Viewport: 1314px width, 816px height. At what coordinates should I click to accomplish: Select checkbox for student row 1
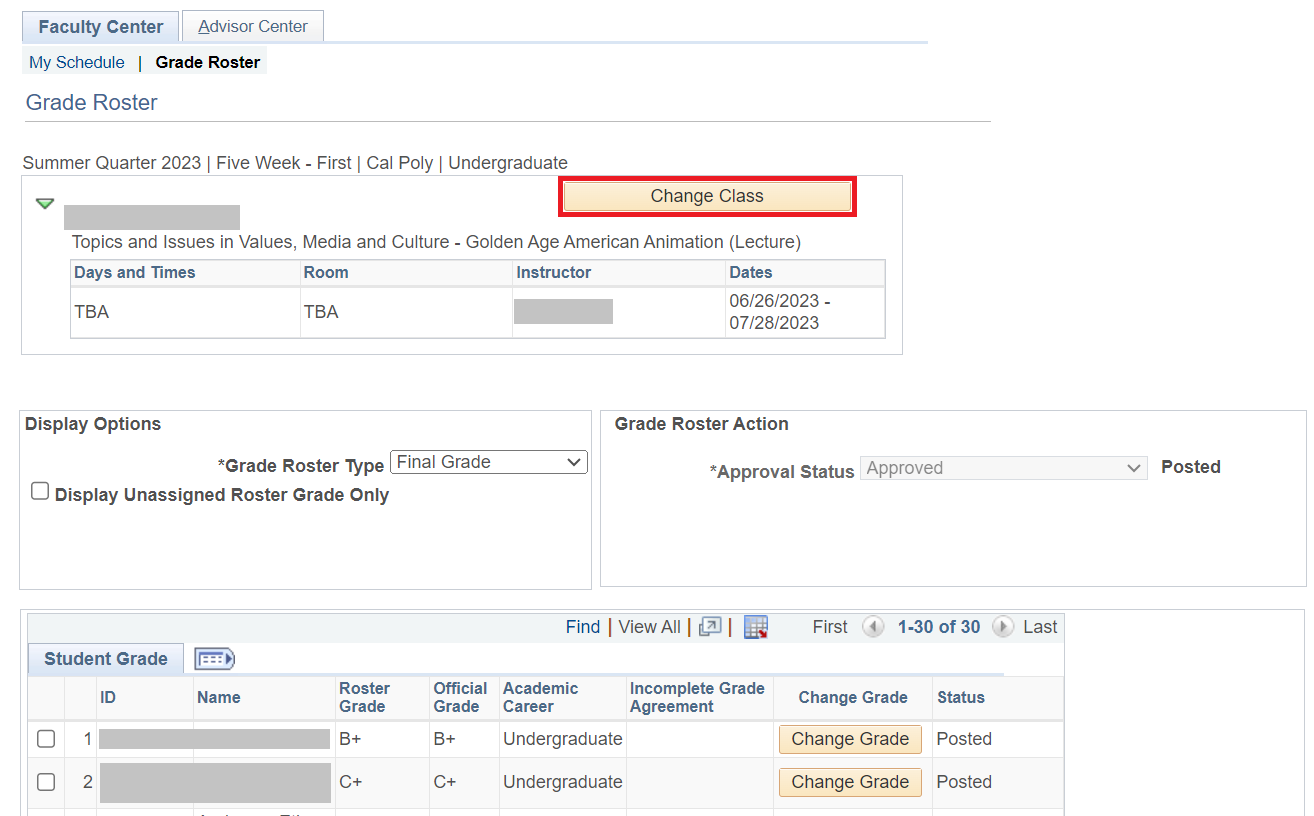pyautogui.click(x=46, y=739)
